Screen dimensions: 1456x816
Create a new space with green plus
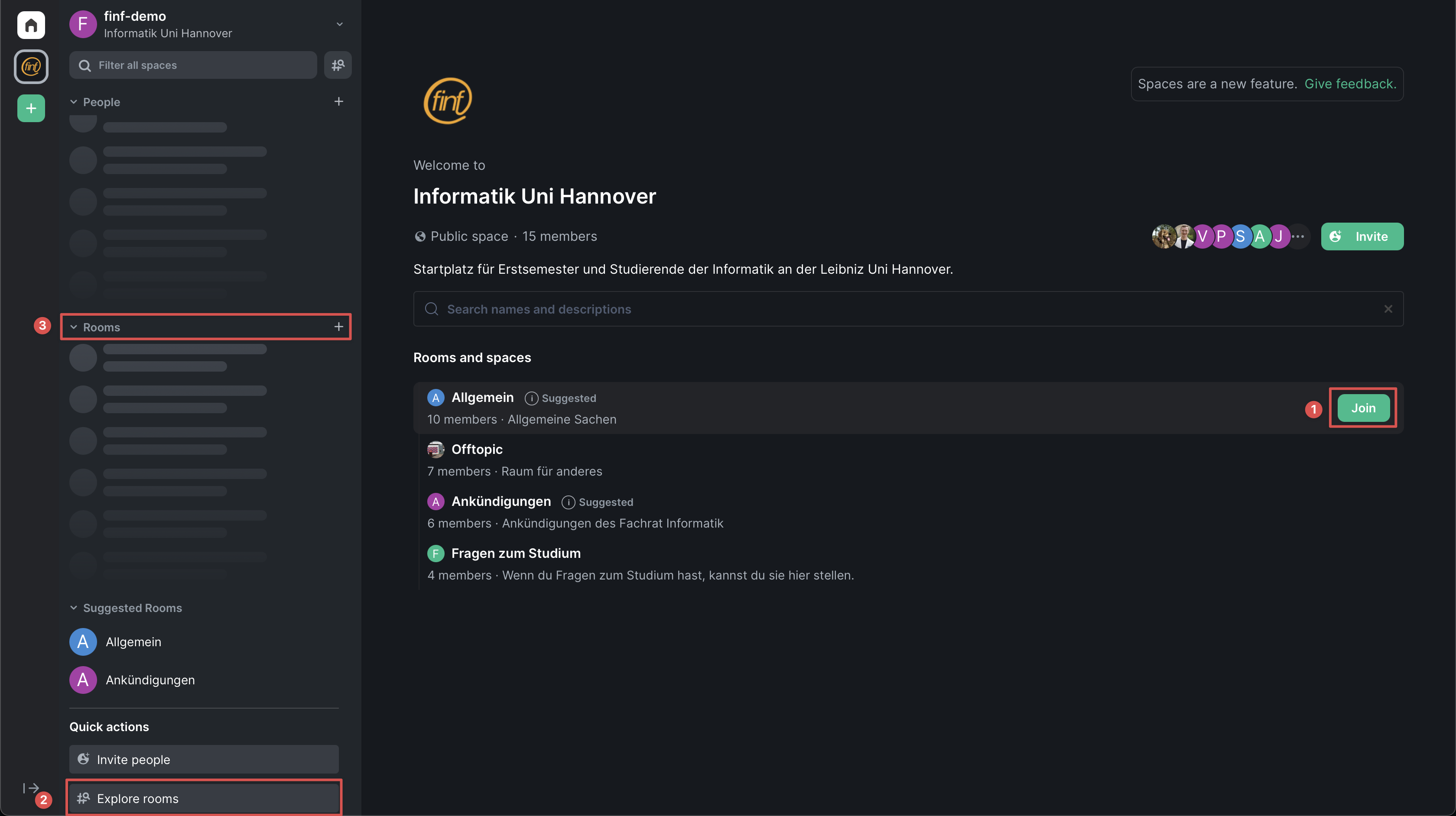pos(31,108)
